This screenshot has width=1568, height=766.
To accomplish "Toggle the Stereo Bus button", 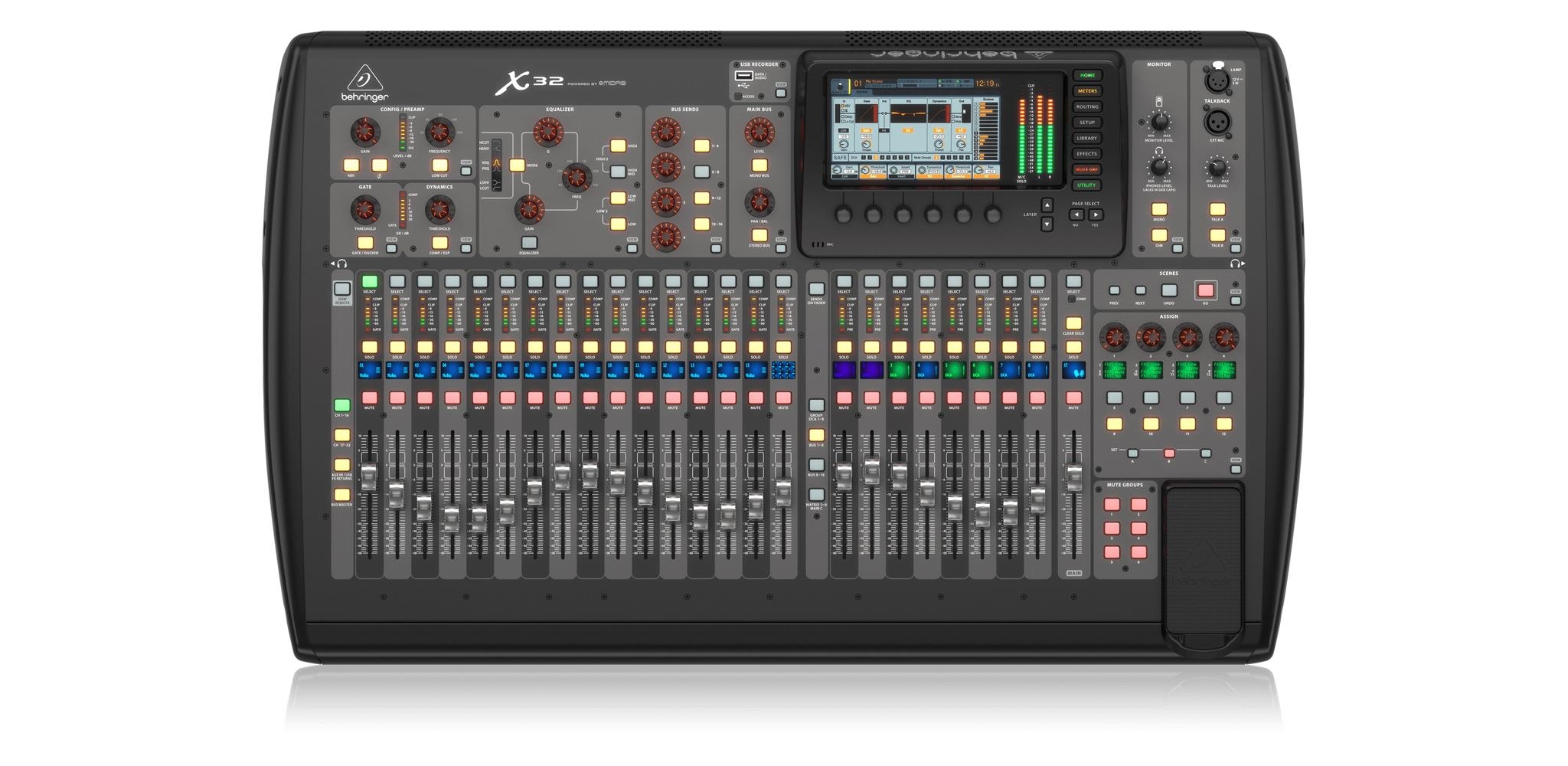I will coord(759,236).
